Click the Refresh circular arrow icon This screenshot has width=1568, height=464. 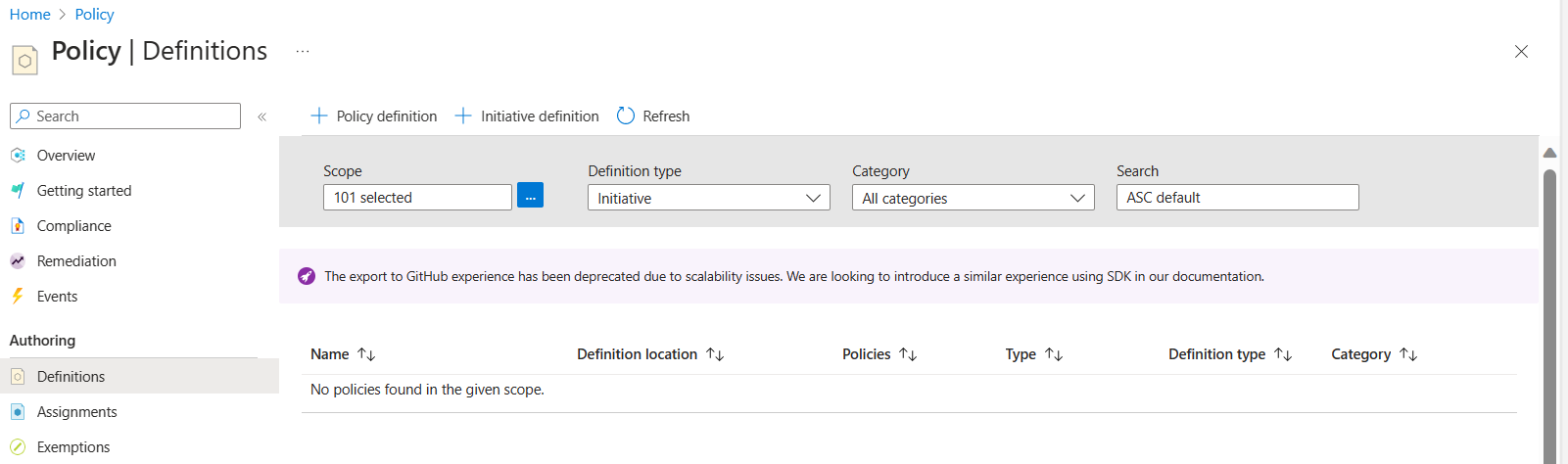[x=626, y=116]
